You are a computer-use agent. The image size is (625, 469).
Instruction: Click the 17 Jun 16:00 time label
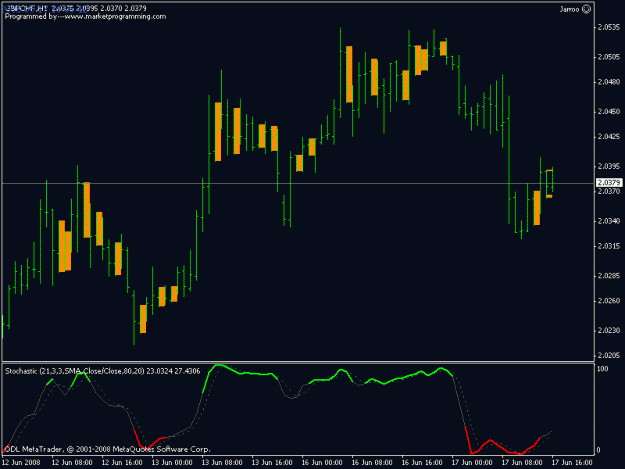pyautogui.click(x=572, y=462)
